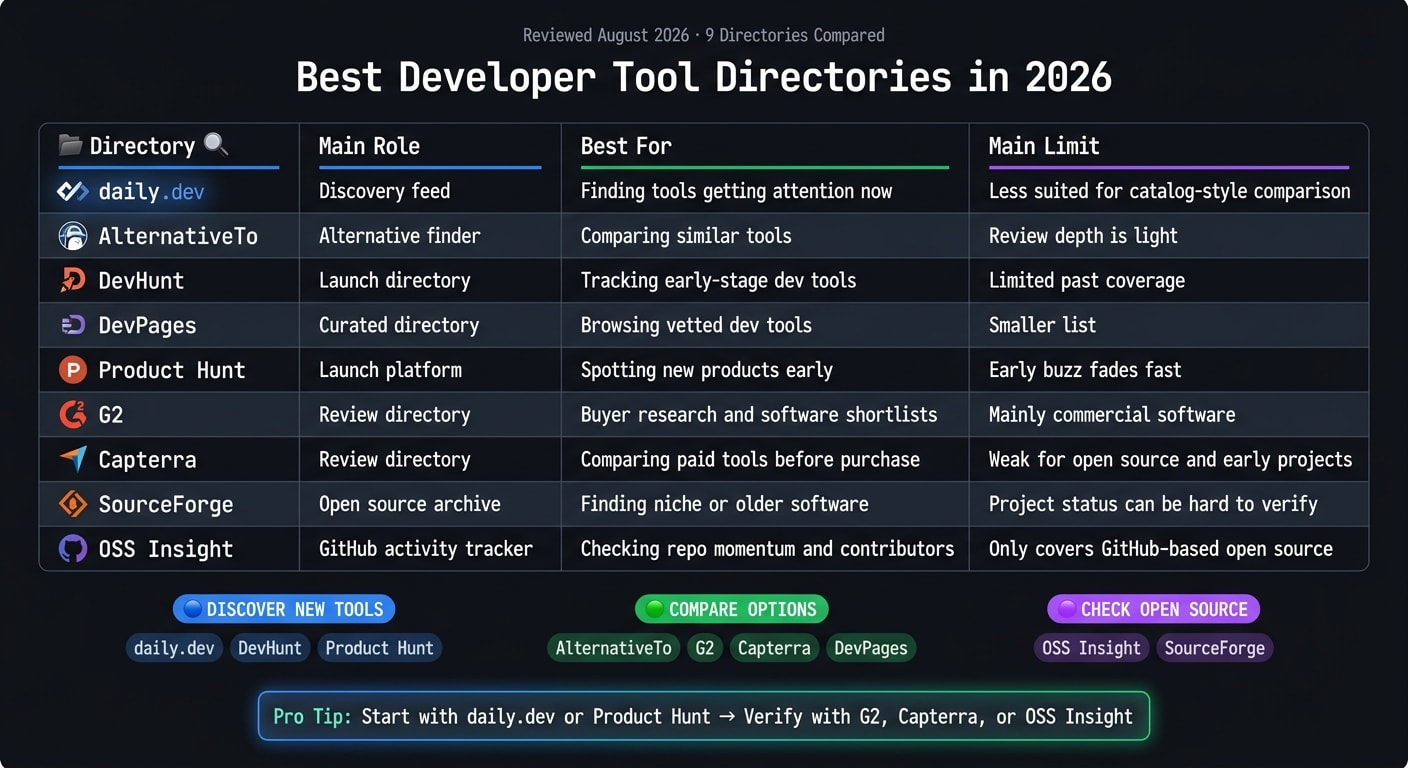Click the Main Role column header
Viewport: 1408px width, 768px height.
tap(369, 146)
